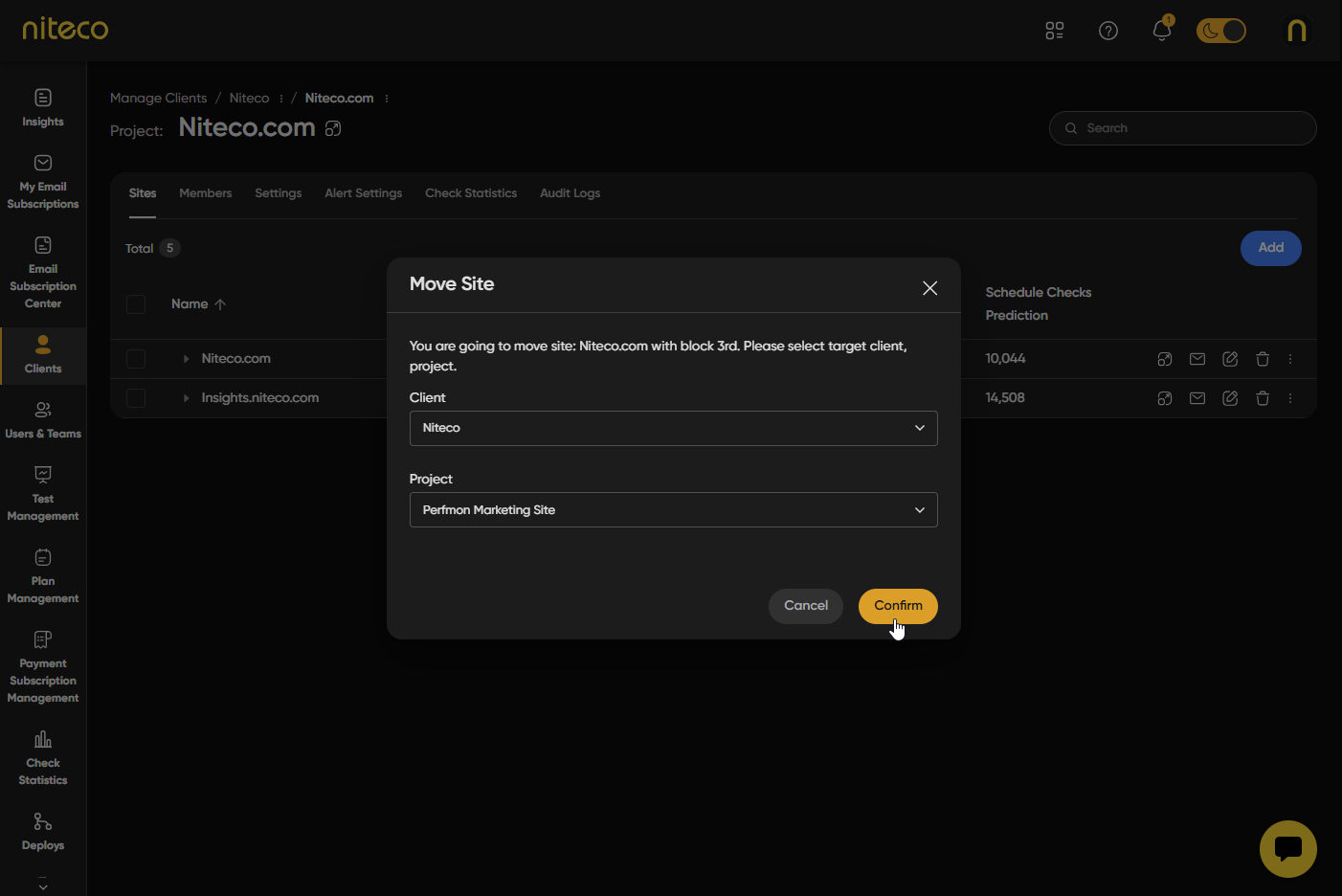The width and height of the screenshot is (1342, 896).
Task: Open menu dots next to Niteco breadcrumb
Action: pos(280,99)
